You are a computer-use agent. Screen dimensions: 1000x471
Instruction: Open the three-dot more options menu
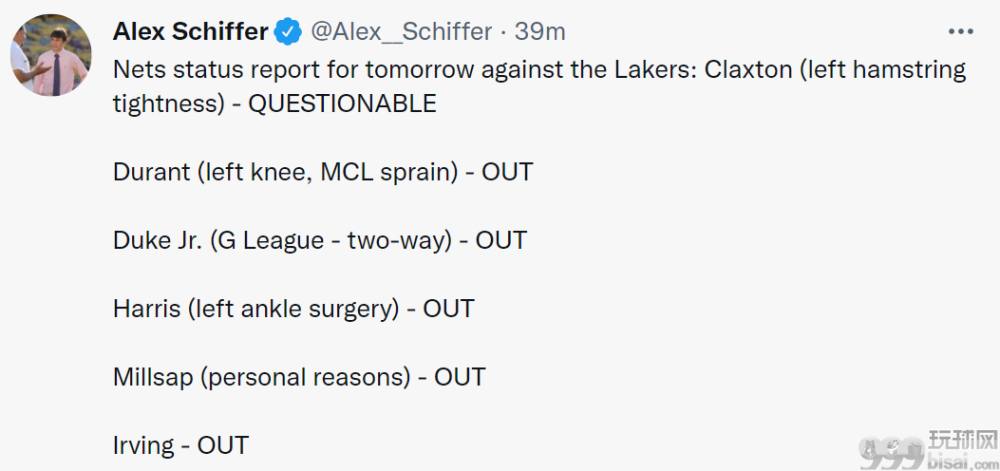click(960, 32)
